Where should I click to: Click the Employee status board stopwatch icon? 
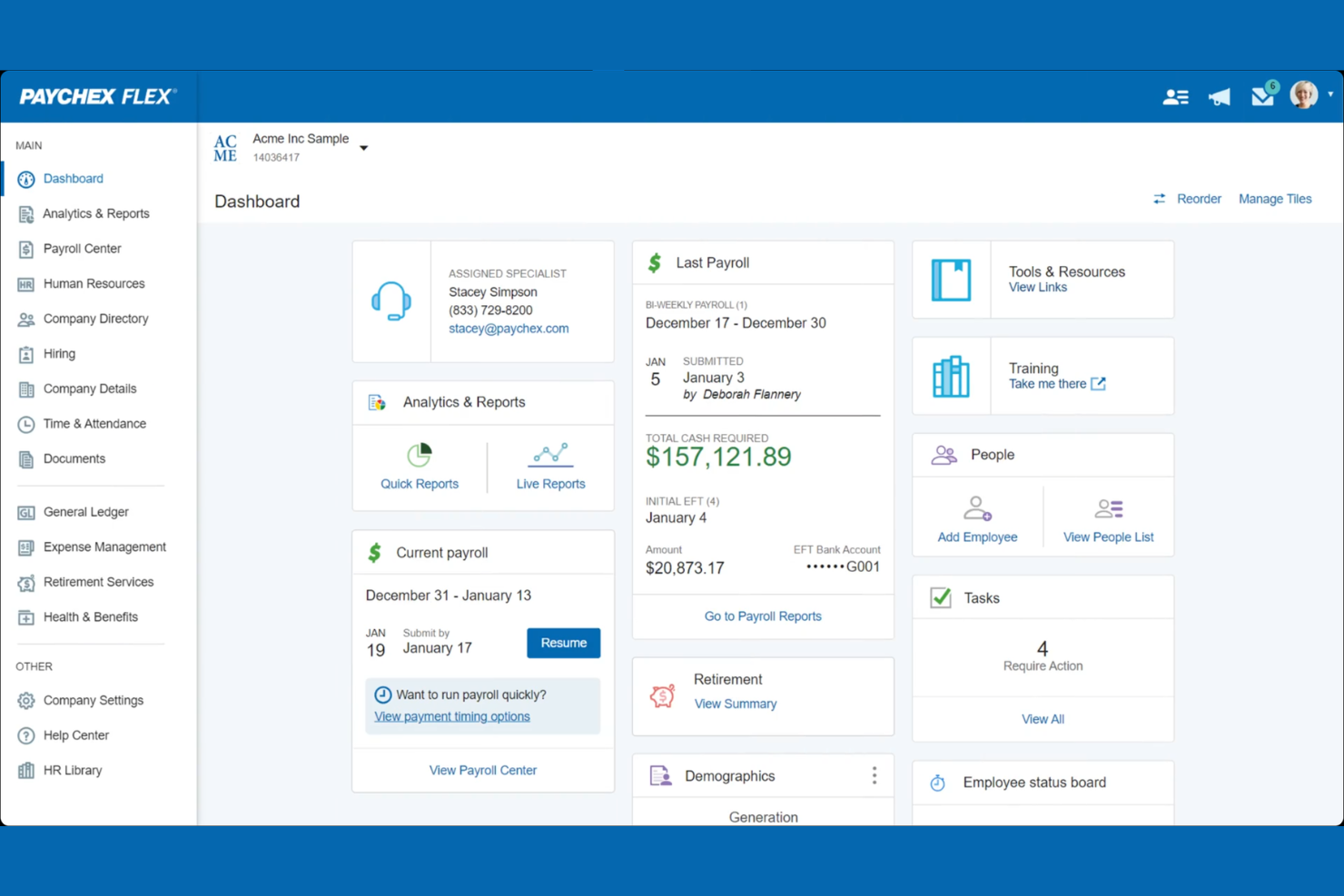938,783
